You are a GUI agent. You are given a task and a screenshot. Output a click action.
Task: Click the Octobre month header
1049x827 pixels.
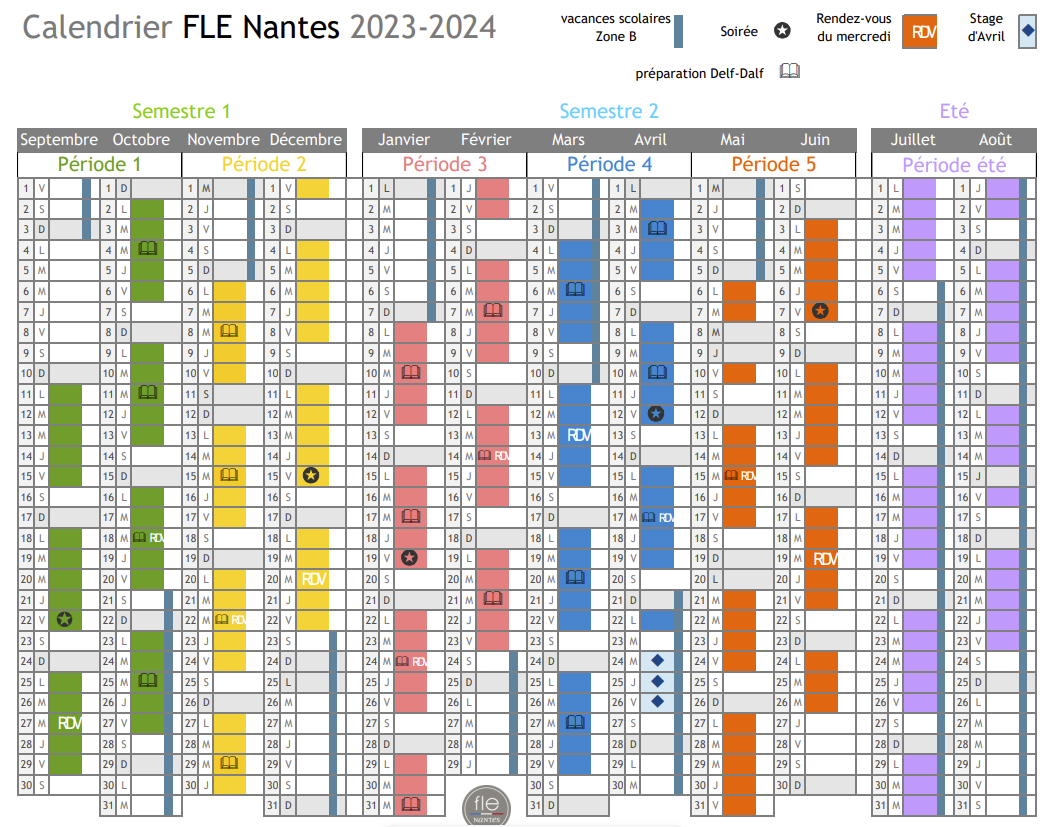(141, 140)
